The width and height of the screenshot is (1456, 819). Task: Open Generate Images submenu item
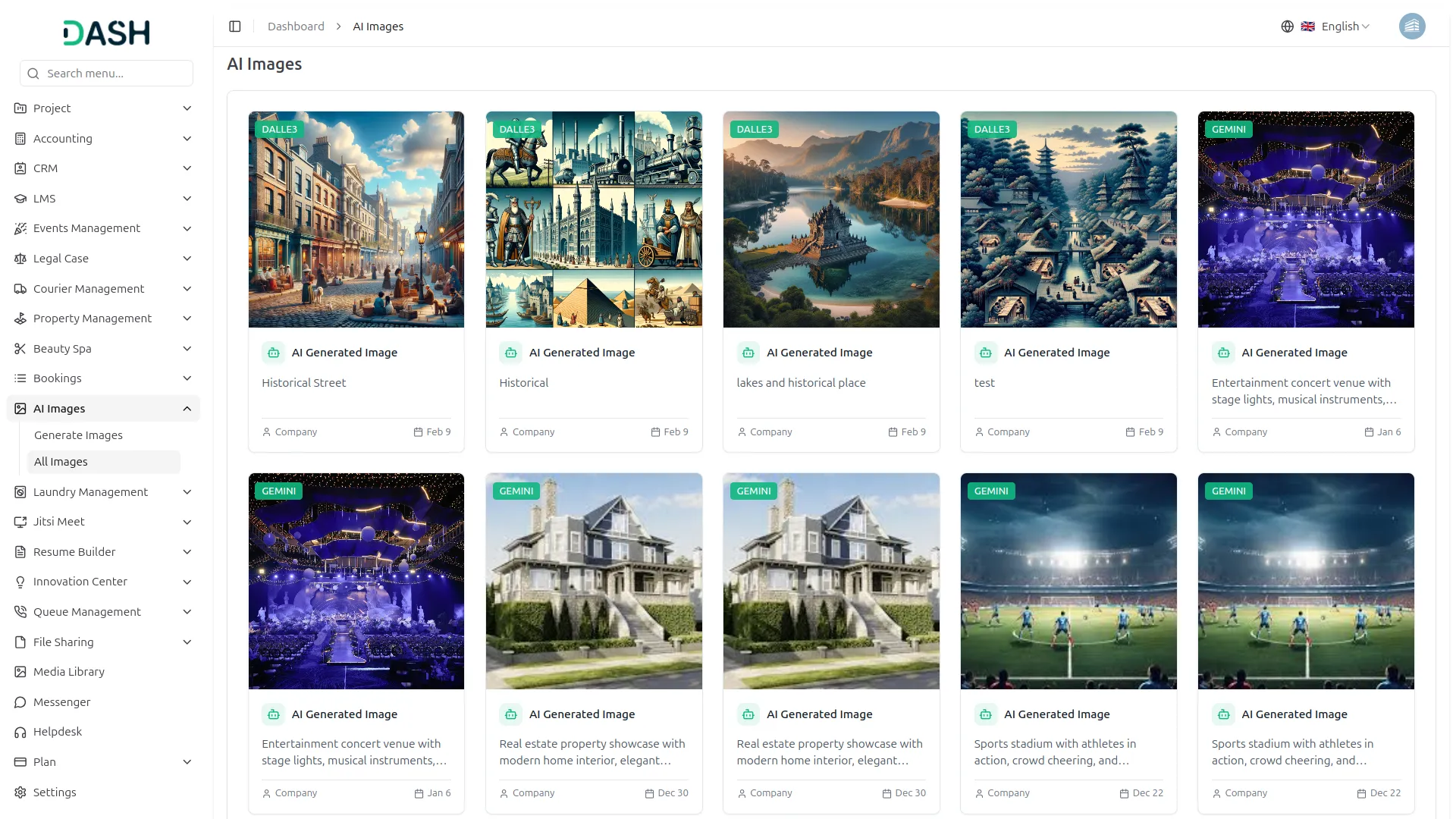[78, 435]
